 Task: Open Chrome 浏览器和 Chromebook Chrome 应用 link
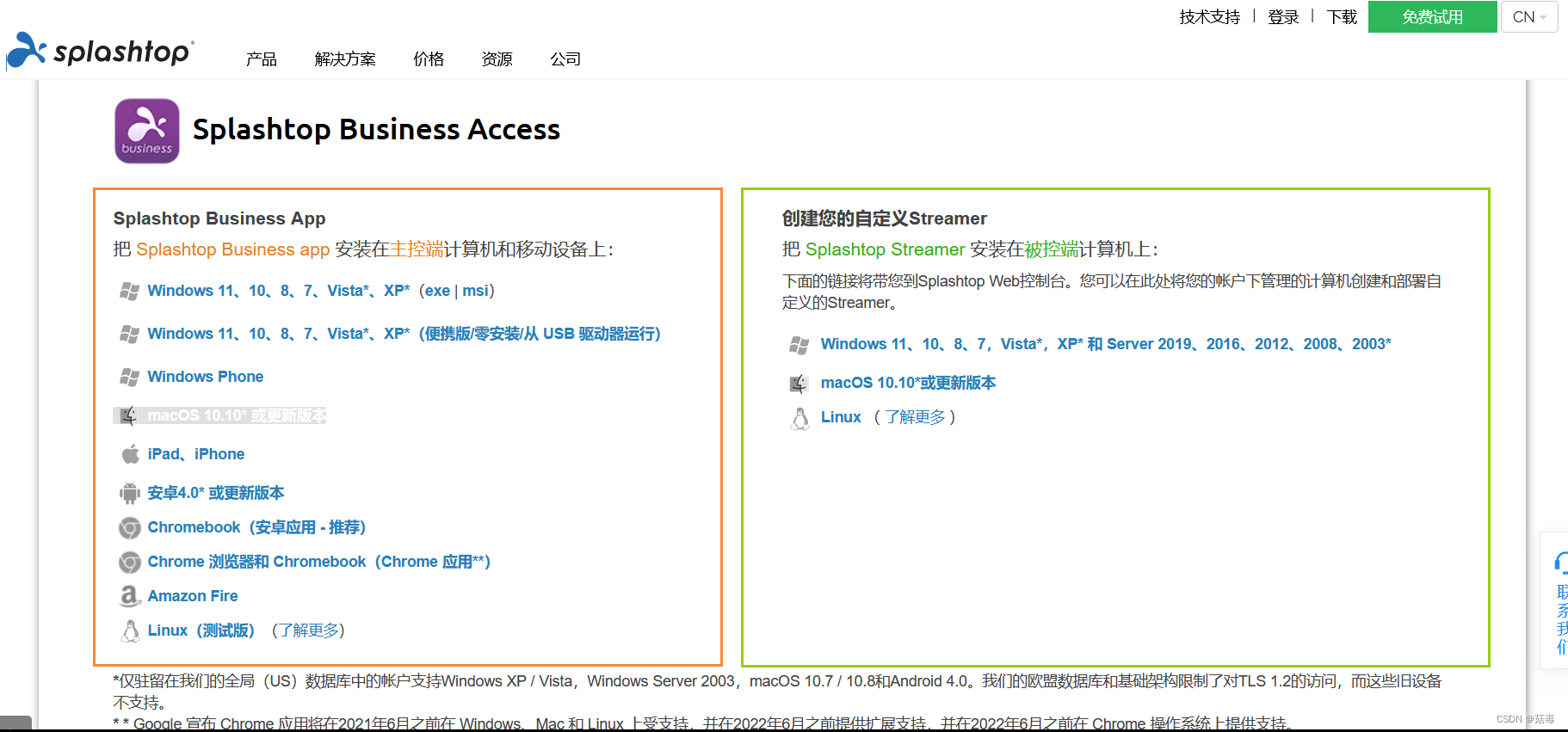pyautogui.click(x=319, y=562)
